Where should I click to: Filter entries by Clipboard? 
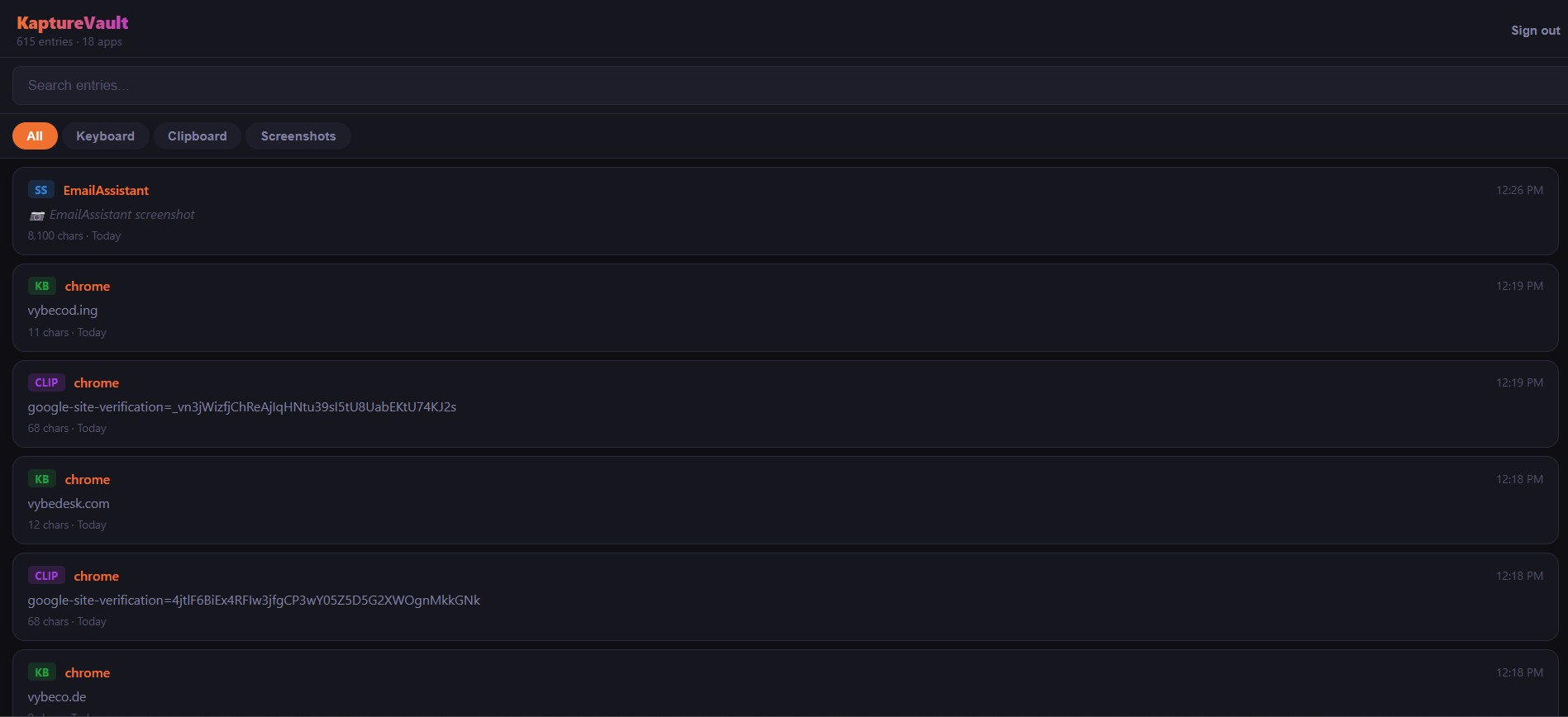197,136
